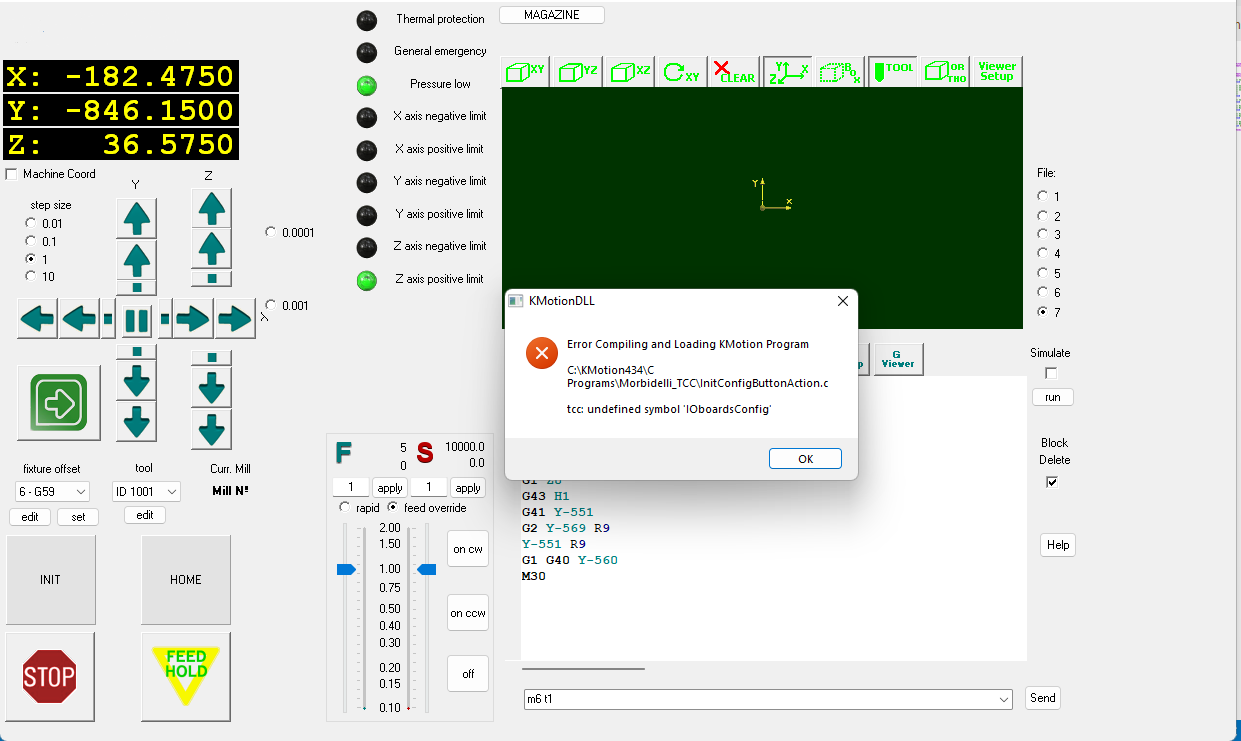Toggle the bounding Box display icon
This screenshot has width=1241, height=741.
(x=839, y=72)
